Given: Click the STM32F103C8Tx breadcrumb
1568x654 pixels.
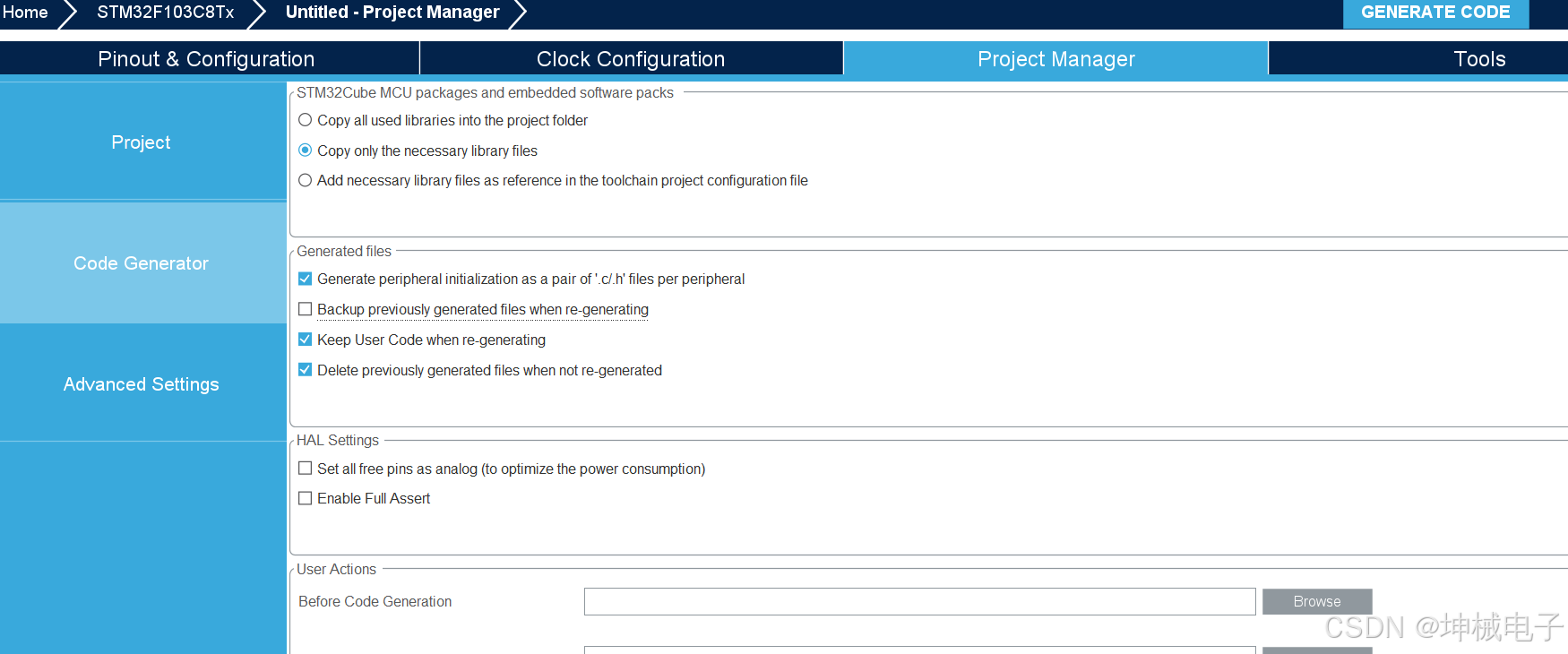Looking at the screenshot, I should click(165, 13).
